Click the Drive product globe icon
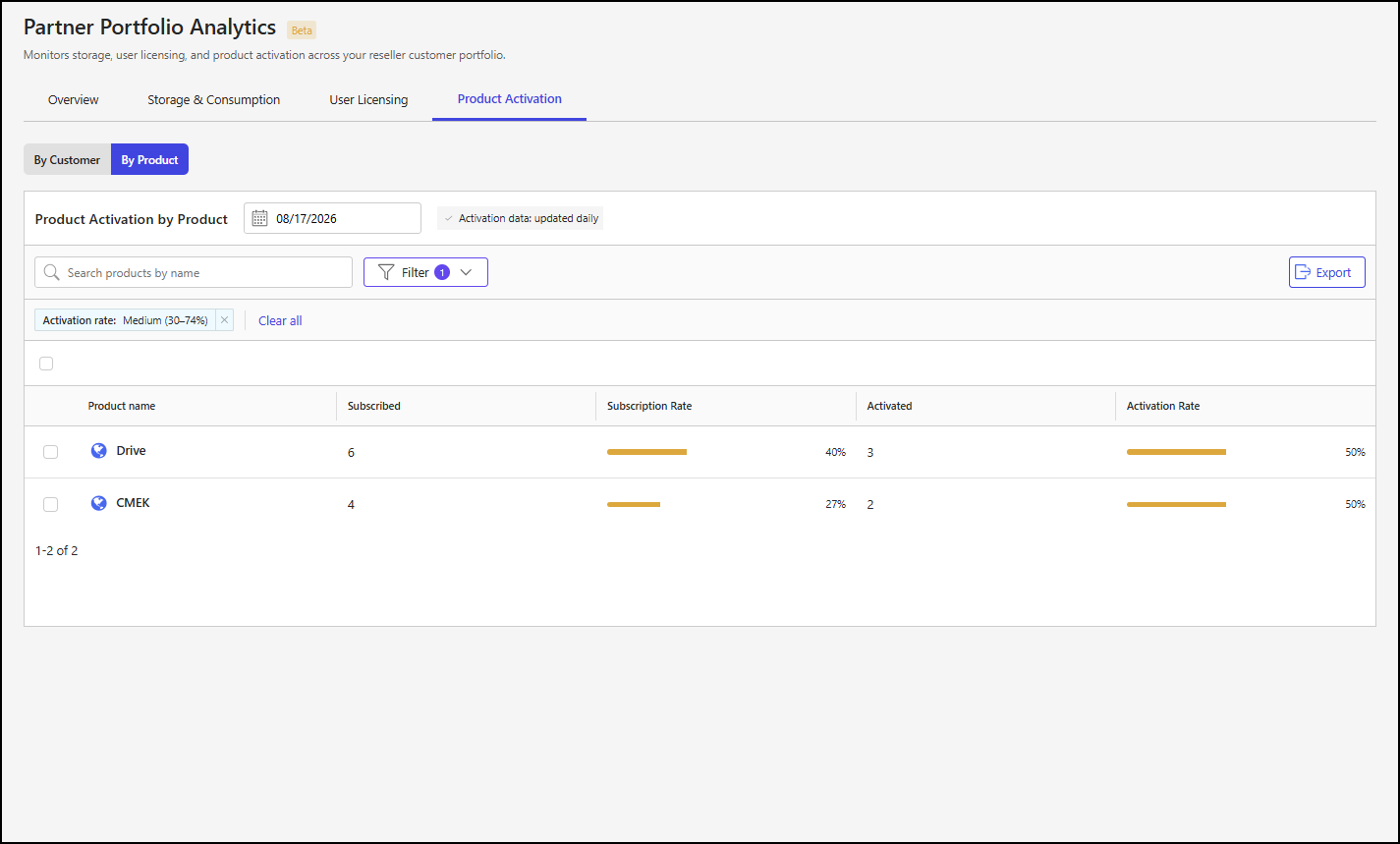This screenshot has width=1400, height=844. (98, 451)
